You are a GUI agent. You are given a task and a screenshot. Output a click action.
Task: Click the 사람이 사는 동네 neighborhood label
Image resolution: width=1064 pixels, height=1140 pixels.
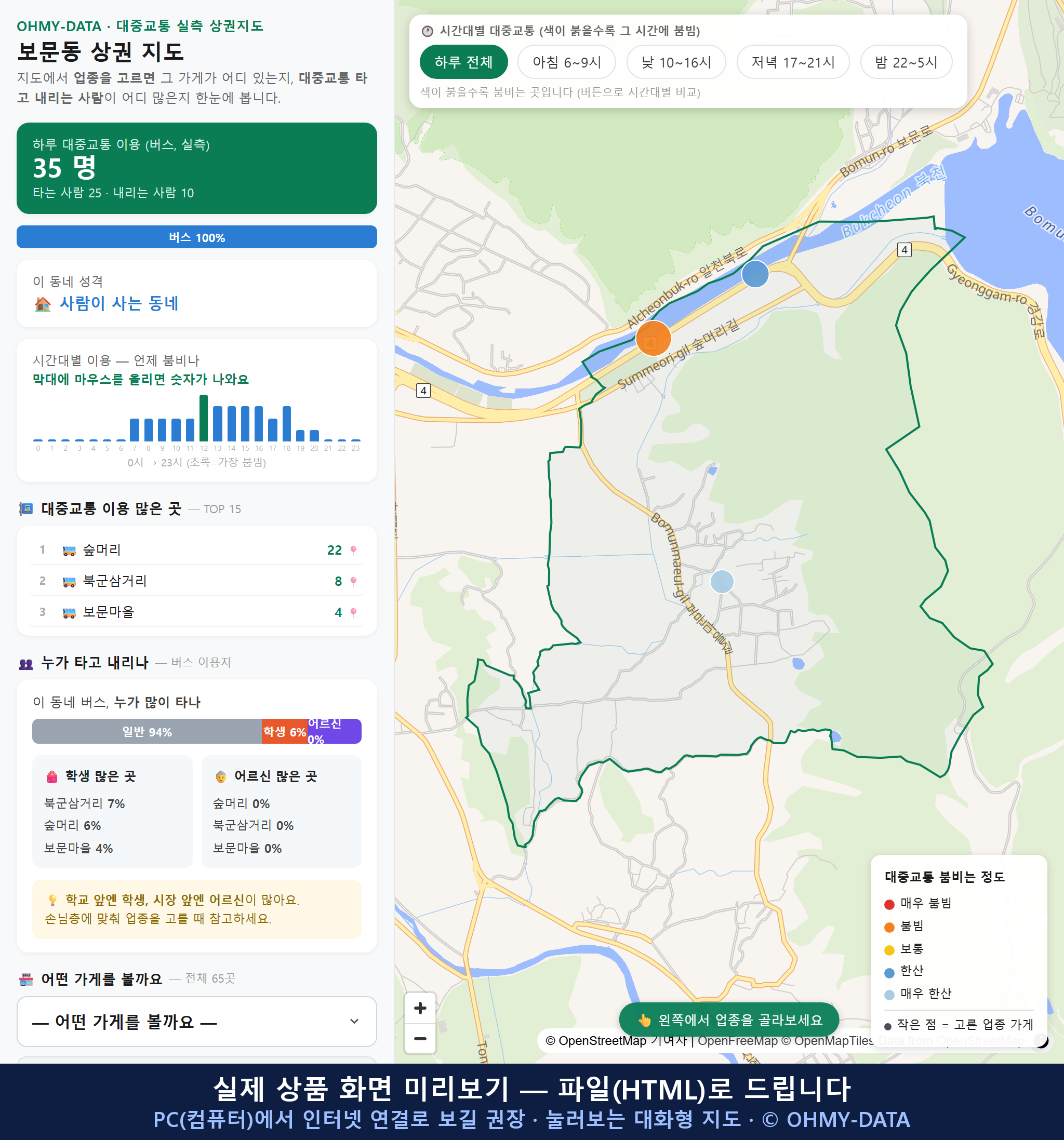(119, 303)
